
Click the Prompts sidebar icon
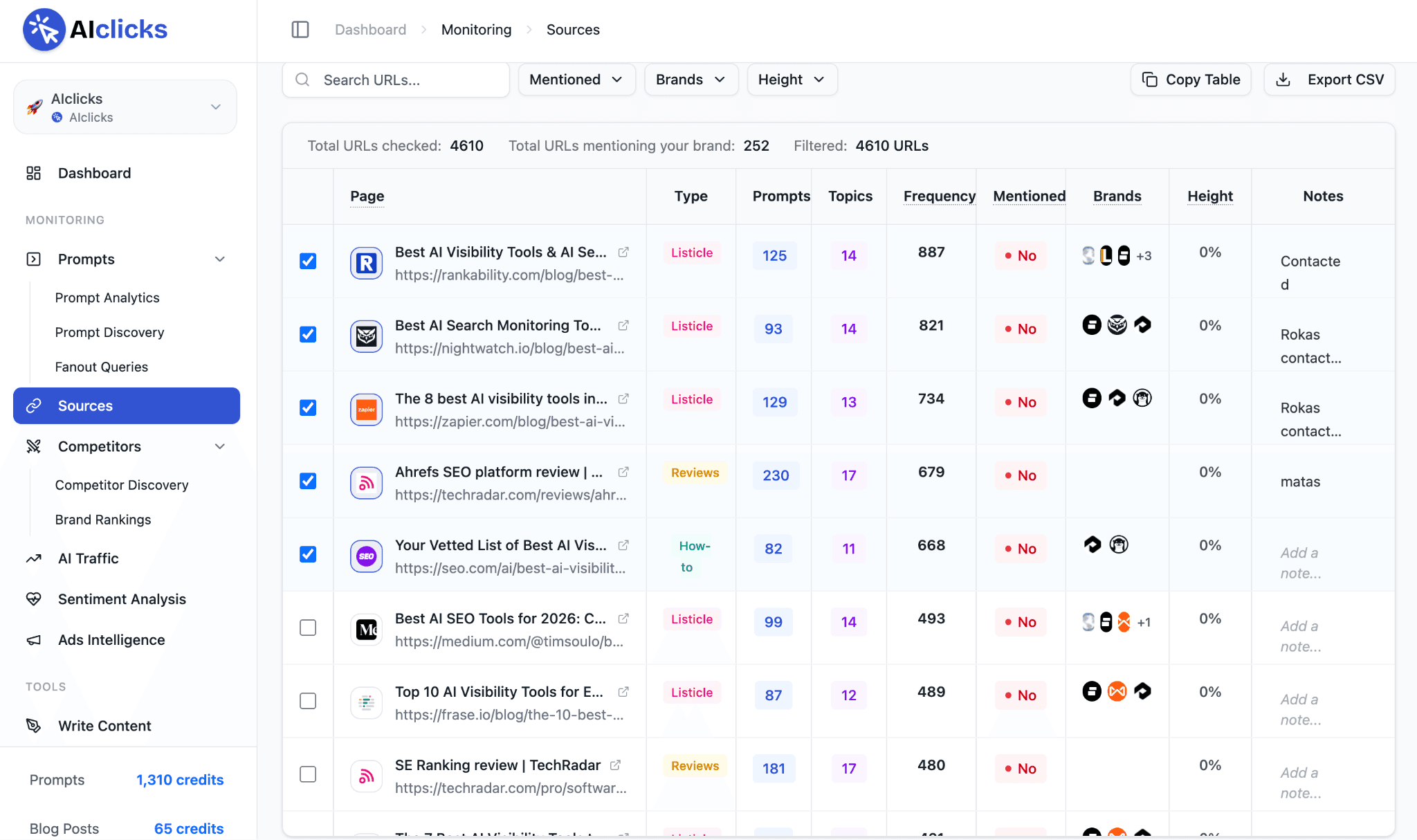[33, 259]
